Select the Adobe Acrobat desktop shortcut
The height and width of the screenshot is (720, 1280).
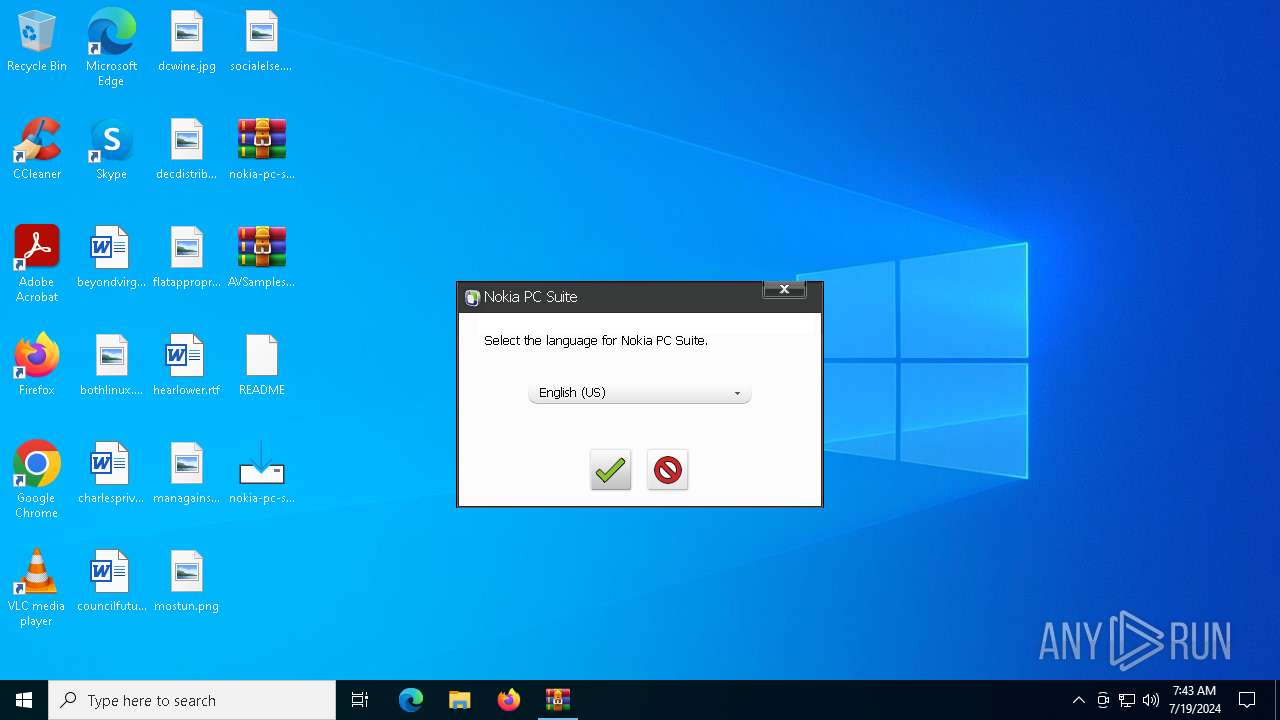pyautogui.click(x=37, y=264)
